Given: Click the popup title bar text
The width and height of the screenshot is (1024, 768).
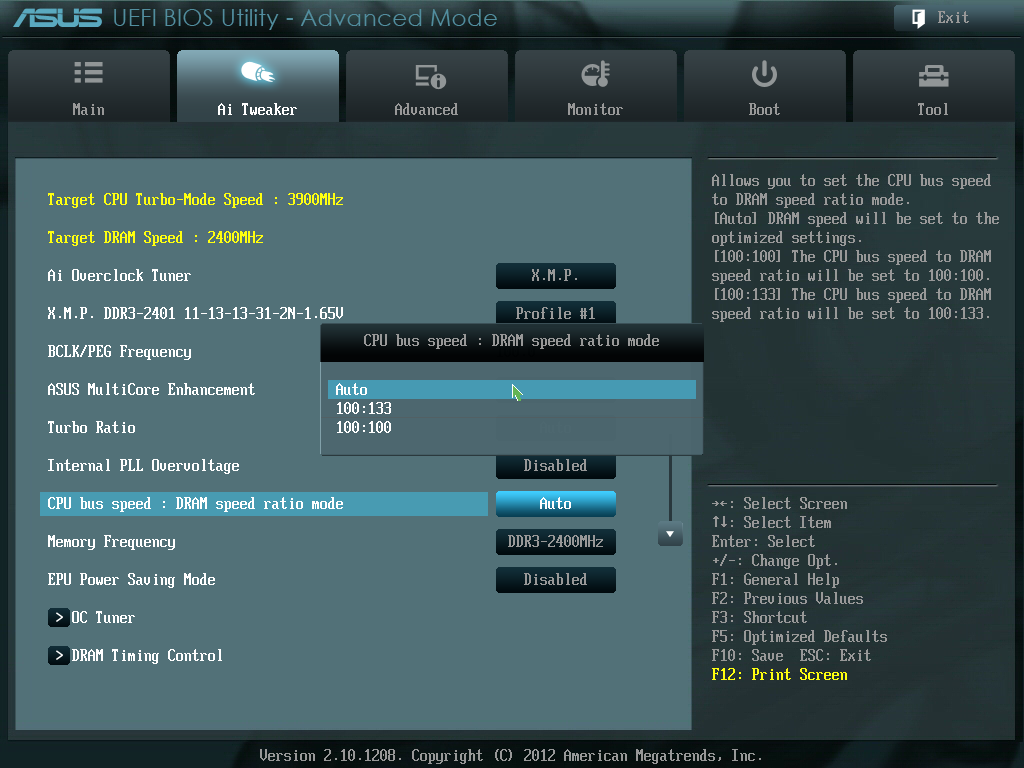Looking at the screenshot, I should click(x=511, y=341).
